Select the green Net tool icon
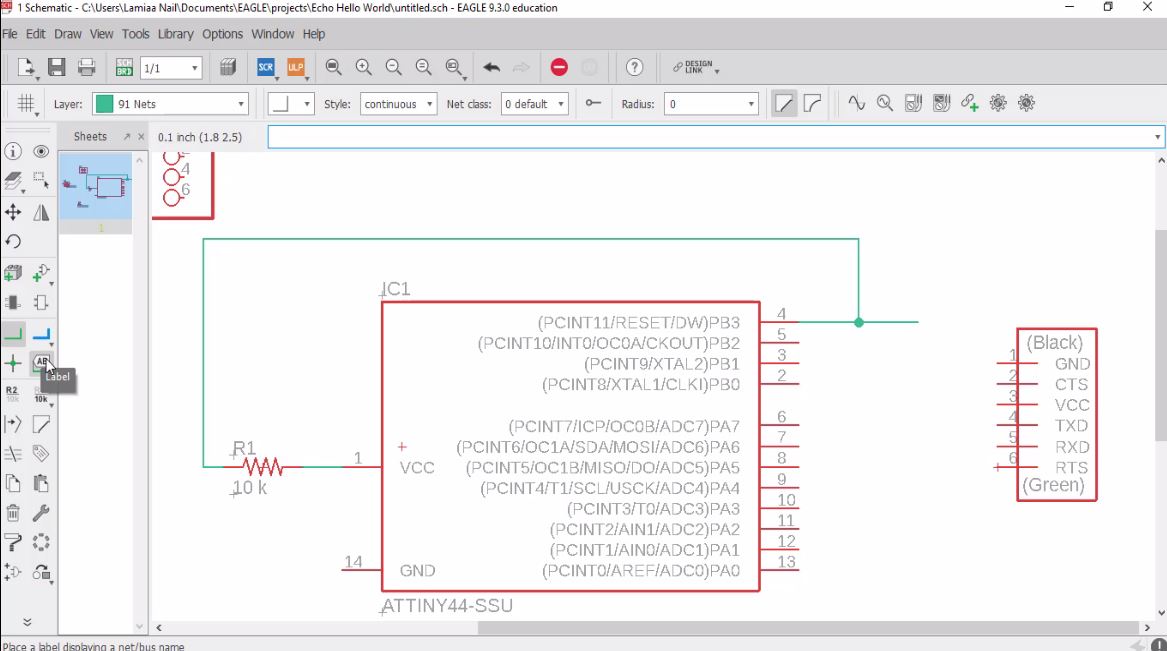This screenshot has width=1167, height=651. coord(13,333)
